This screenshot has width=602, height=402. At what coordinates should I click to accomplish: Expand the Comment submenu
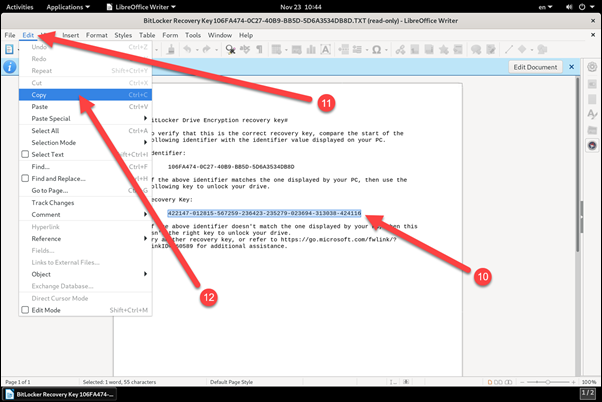pos(85,215)
